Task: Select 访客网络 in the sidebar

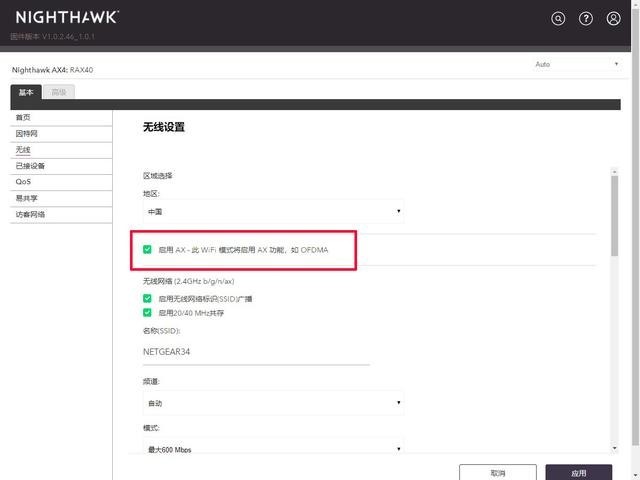Action: (61, 215)
